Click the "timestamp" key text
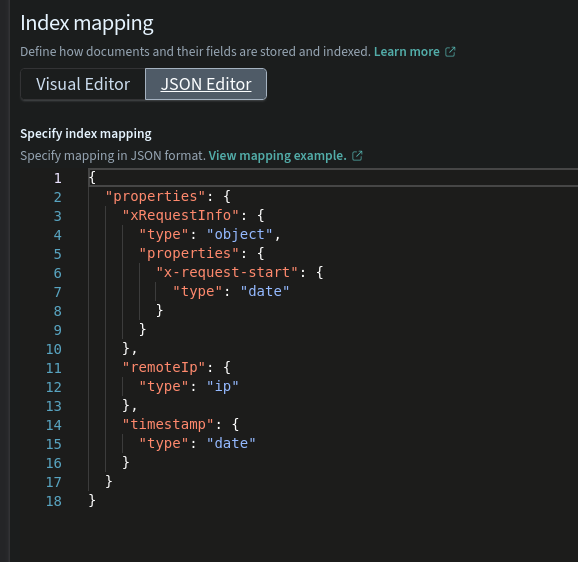 click(168, 424)
